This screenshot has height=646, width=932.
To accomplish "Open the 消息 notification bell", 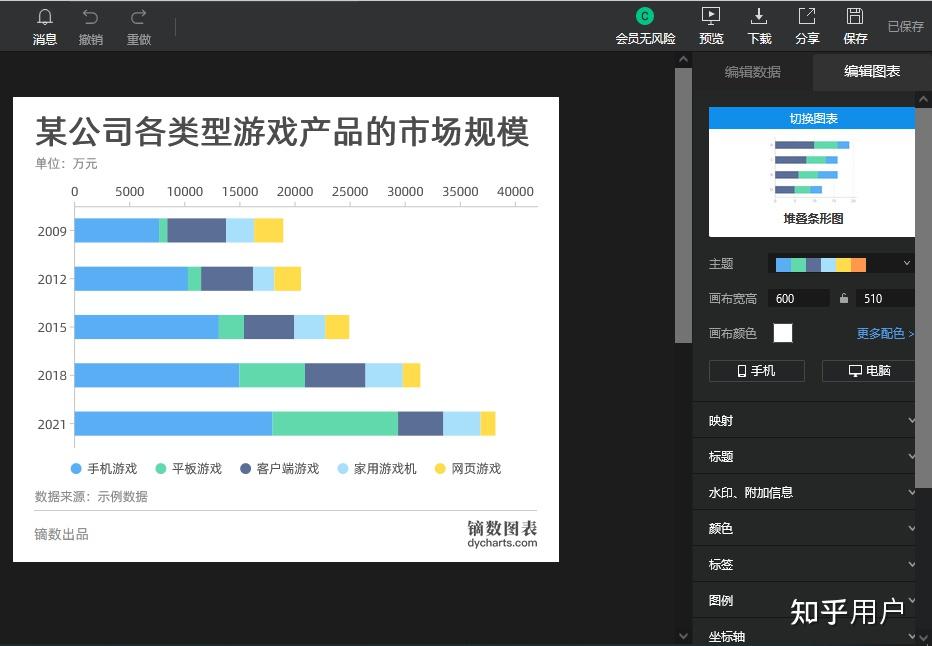I will pos(44,25).
